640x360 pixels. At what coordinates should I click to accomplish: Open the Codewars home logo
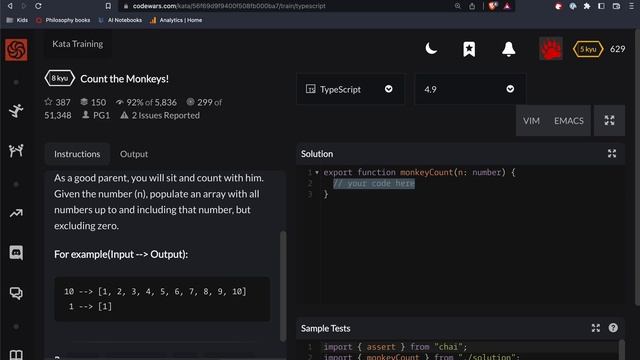click(x=16, y=50)
